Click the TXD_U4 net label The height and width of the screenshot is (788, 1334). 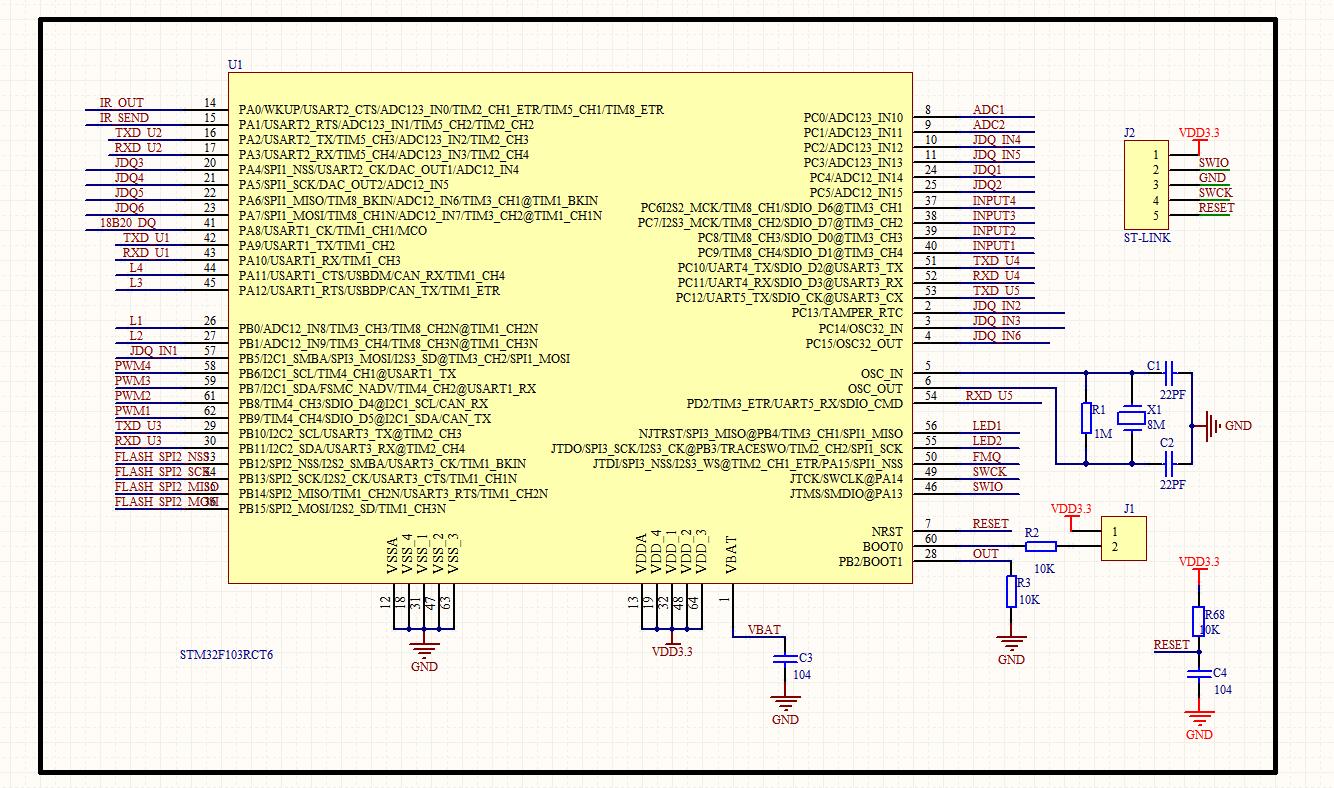coord(997,261)
